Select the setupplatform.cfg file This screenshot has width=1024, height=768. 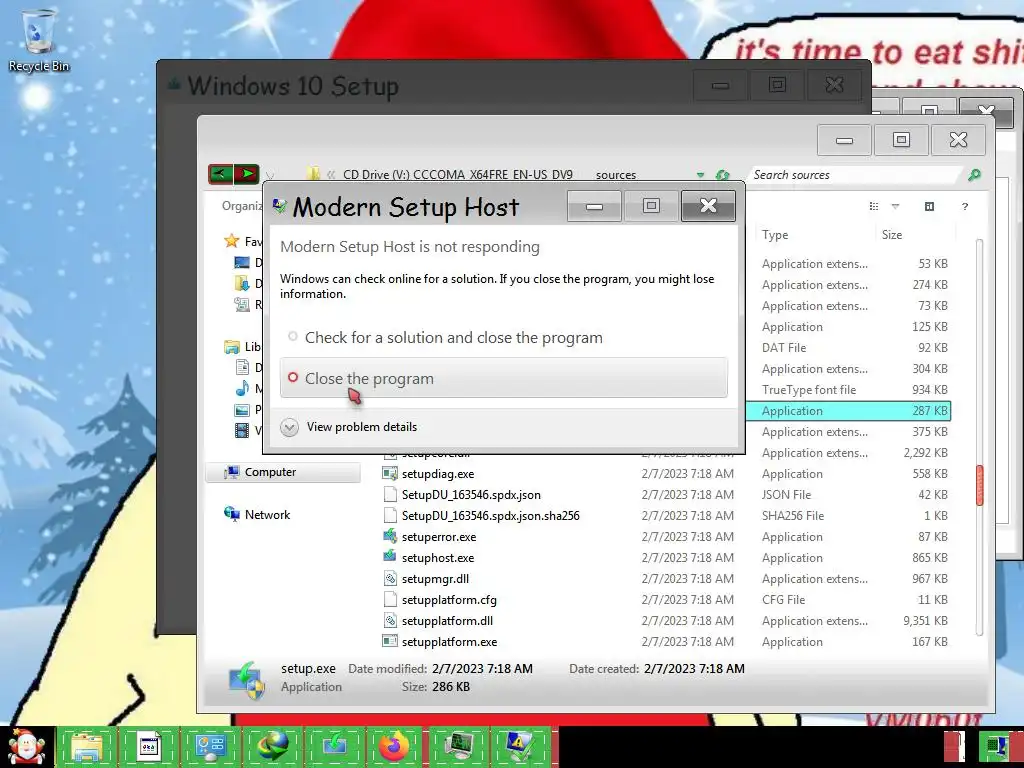tap(449, 600)
